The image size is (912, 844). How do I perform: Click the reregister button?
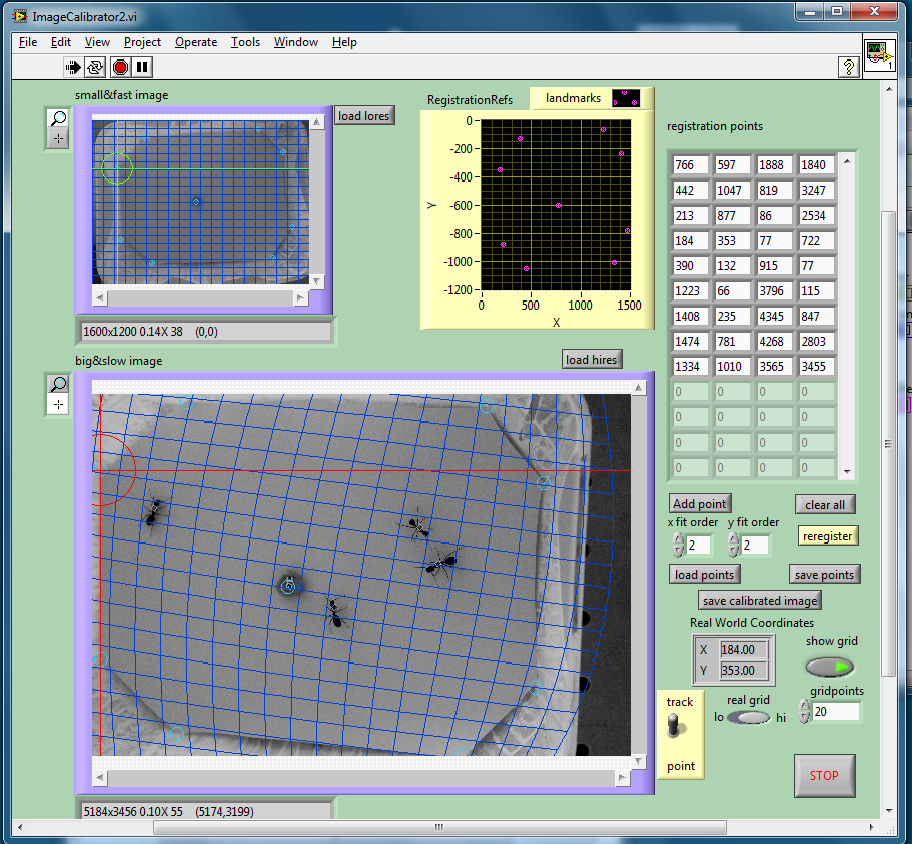click(828, 536)
